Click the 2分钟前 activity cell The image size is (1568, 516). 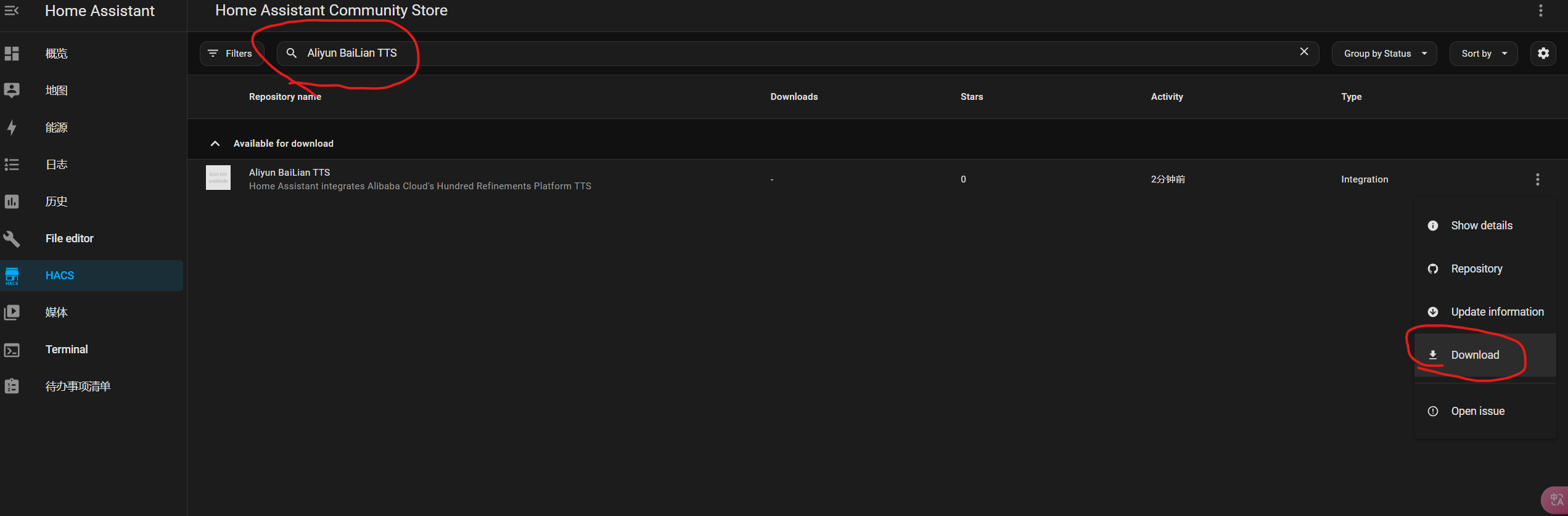click(x=1167, y=179)
